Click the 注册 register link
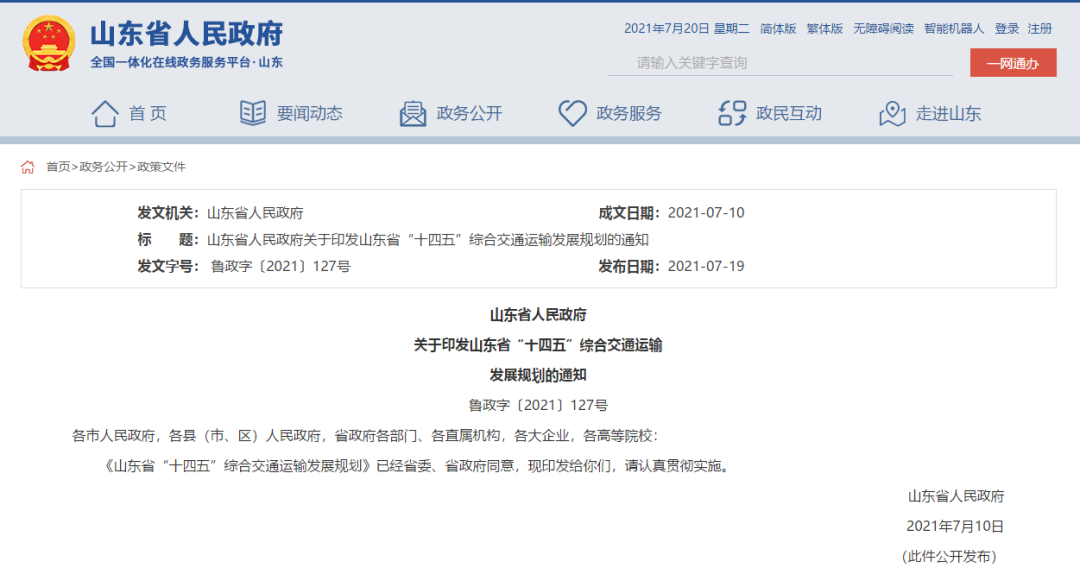Image resolution: width=1080 pixels, height=568 pixels. click(x=1040, y=28)
